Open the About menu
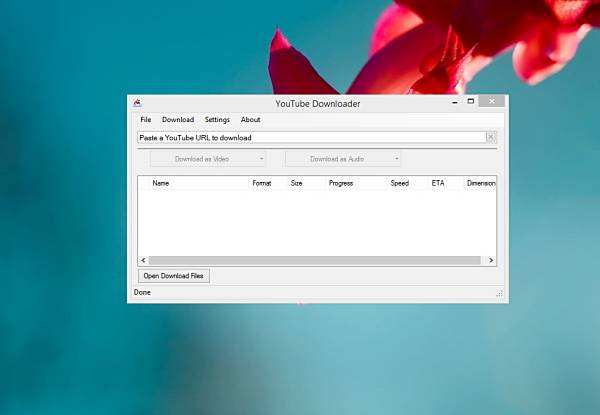 [x=251, y=120]
